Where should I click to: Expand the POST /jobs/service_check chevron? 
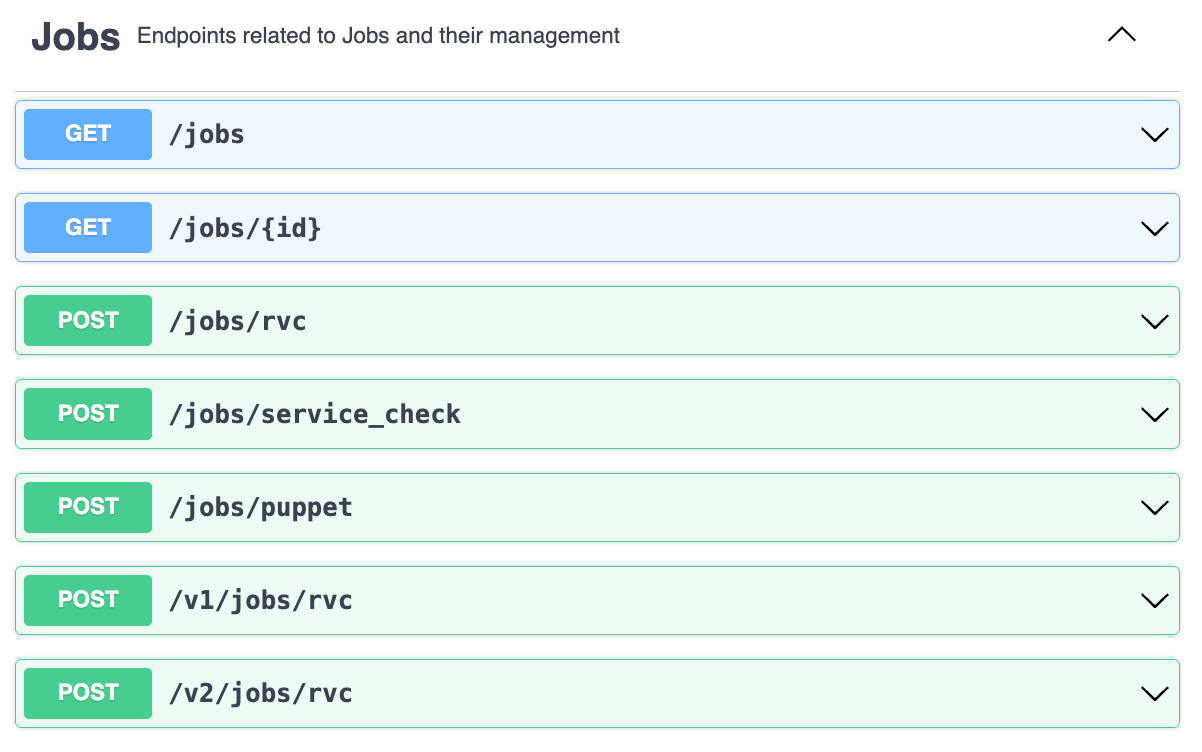tap(1154, 414)
